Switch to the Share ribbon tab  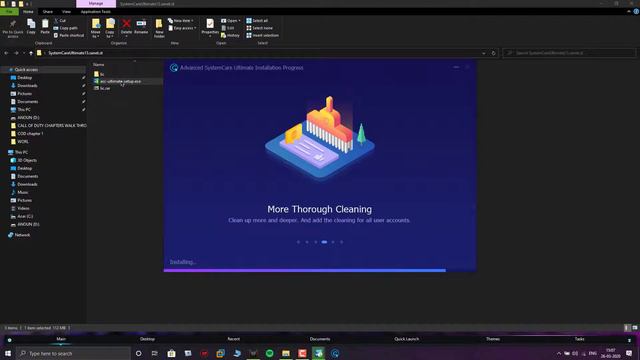[48, 12]
